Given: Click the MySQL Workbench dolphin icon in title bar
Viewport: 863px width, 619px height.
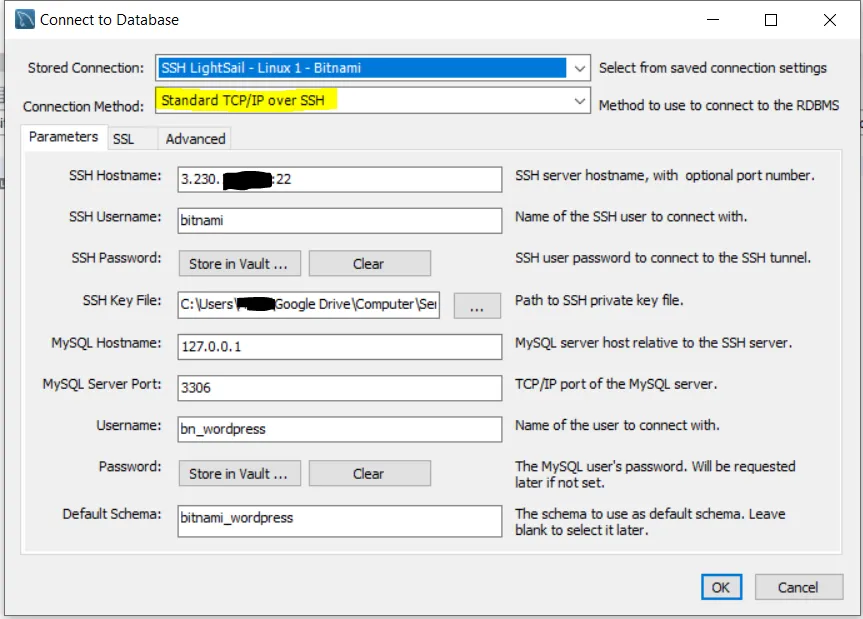Looking at the screenshot, I should [x=25, y=19].
